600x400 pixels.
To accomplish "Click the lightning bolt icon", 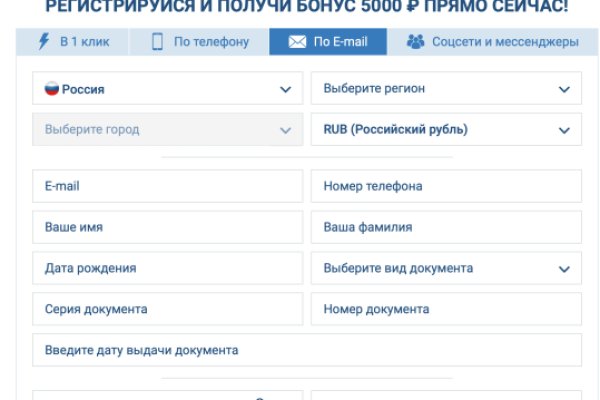I will click(43, 42).
